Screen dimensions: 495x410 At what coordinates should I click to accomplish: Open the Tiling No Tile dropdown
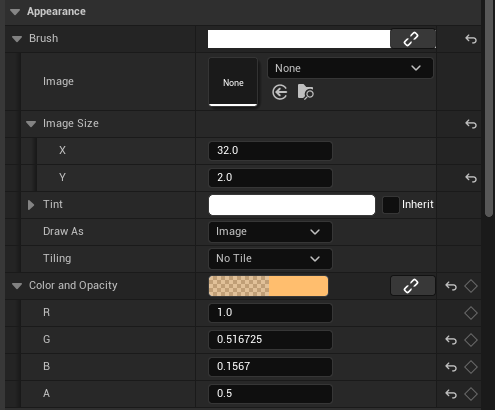tap(270, 259)
